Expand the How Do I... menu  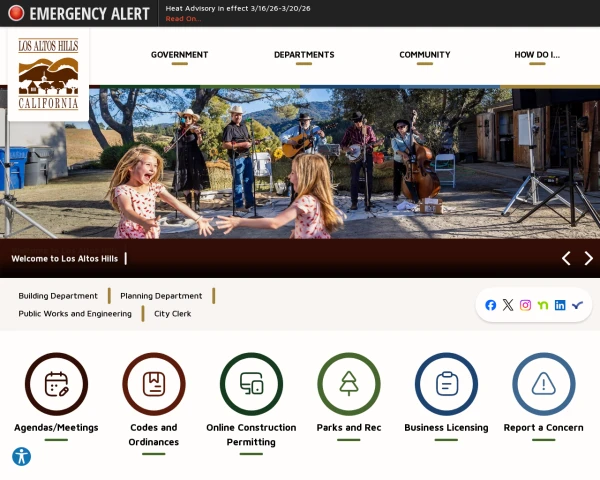(537, 55)
